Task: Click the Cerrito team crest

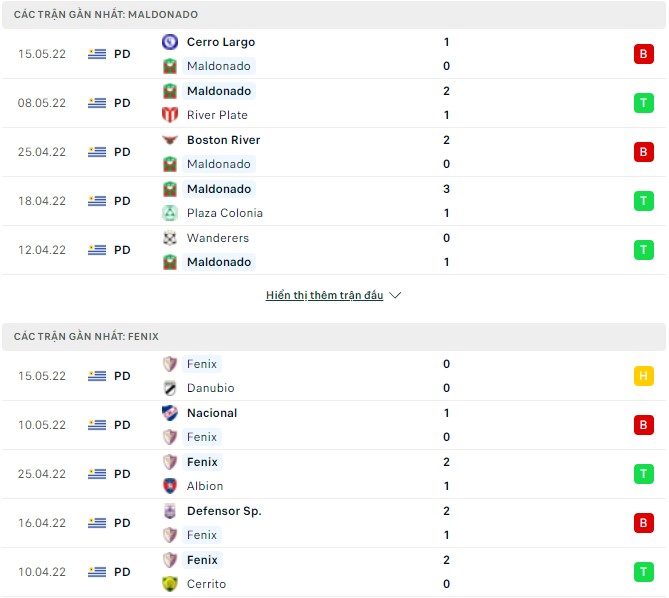Action: (x=169, y=584)
